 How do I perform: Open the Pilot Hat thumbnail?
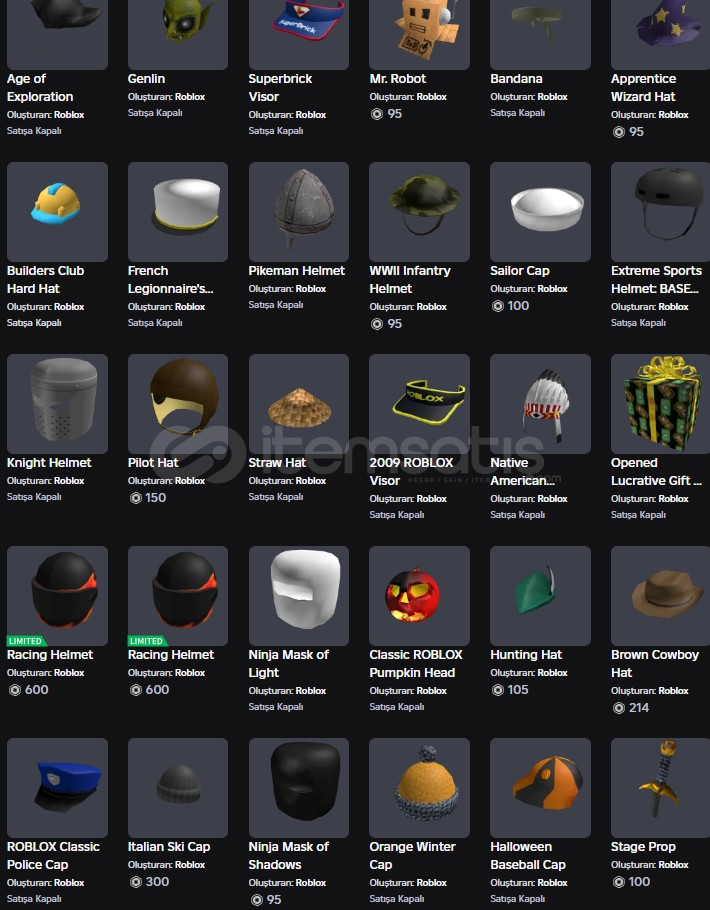(x=178, y=404)
